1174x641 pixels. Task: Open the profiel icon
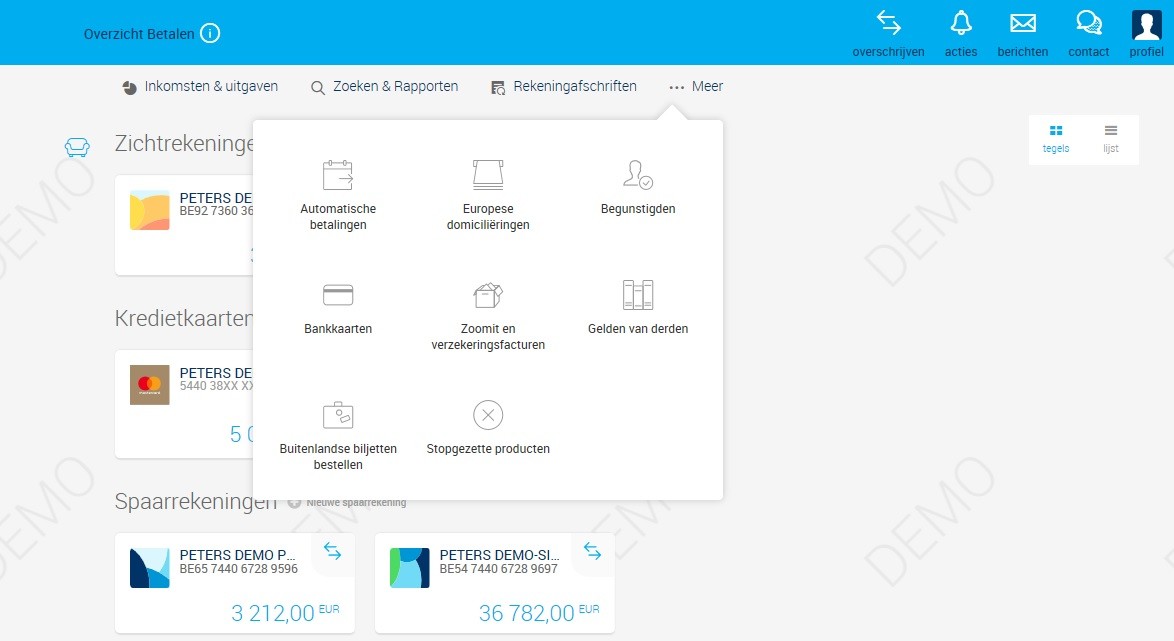click(x=1145, y=23)
